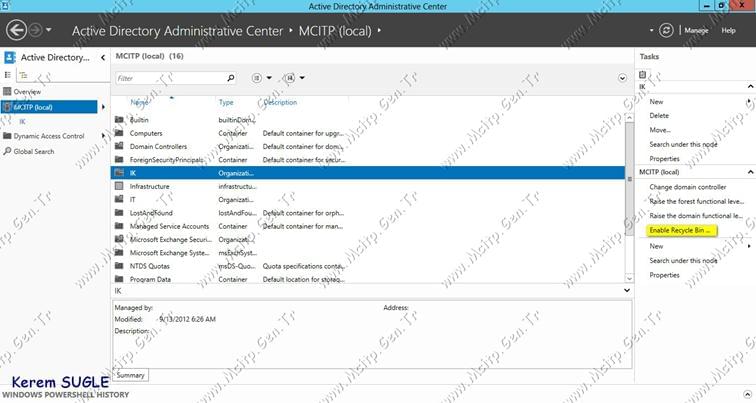
Task: Collapse the IK preview pane chevron
Action: pyautogui.click(x=627, y=290)
